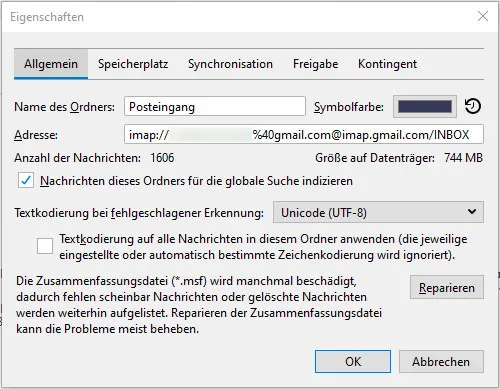Confirm with the OK button

(x=353, y=361)
